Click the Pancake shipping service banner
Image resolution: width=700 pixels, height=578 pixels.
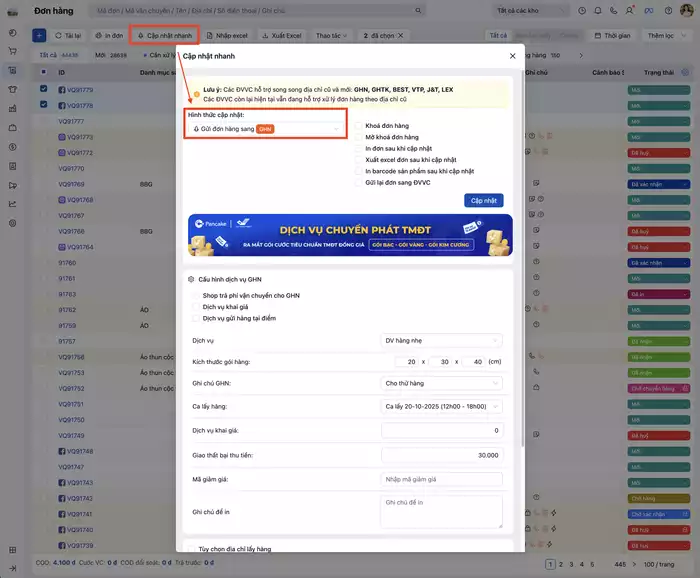pos(350,235)
